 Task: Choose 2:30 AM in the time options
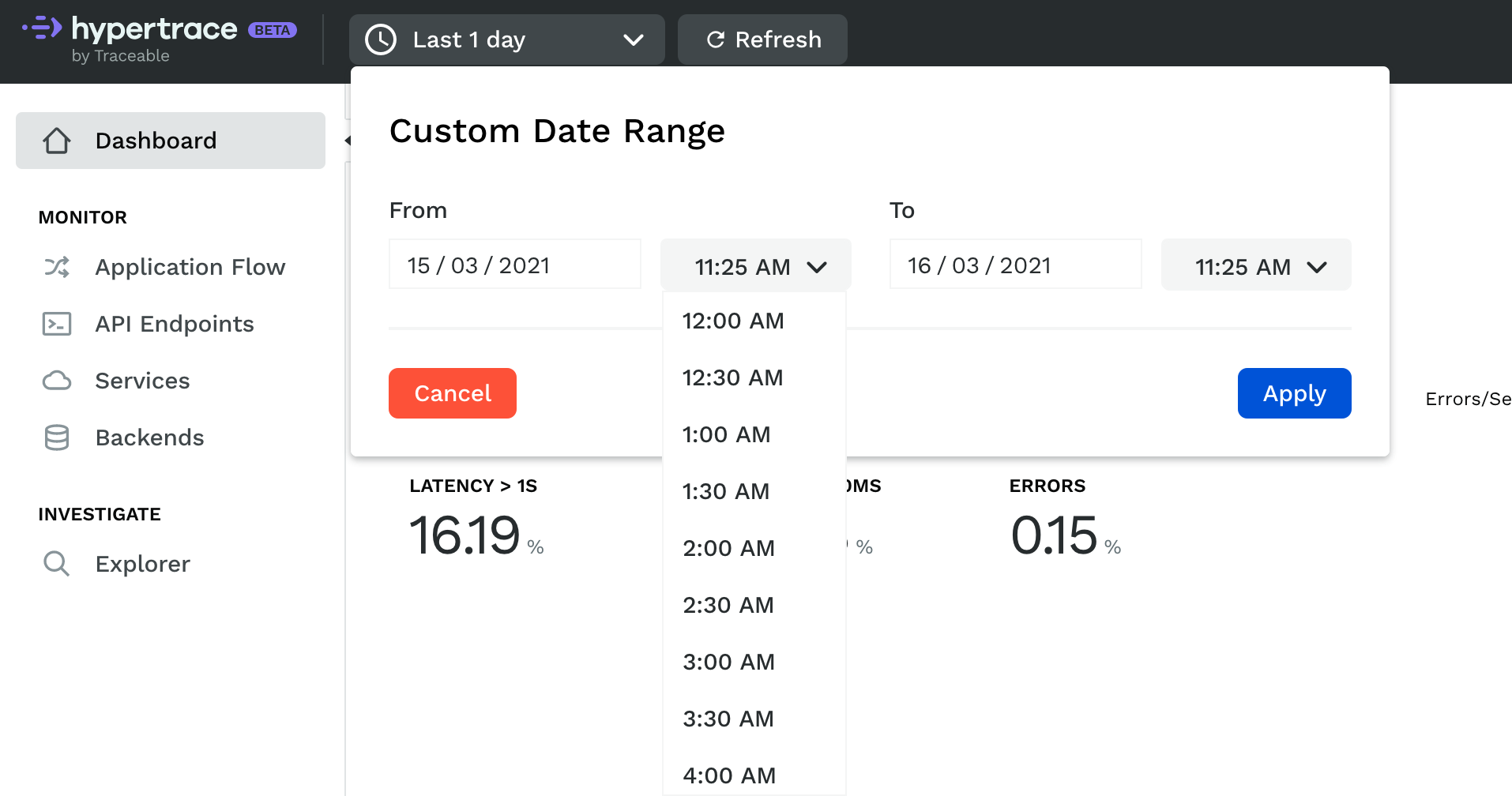[x=728, y=605]
